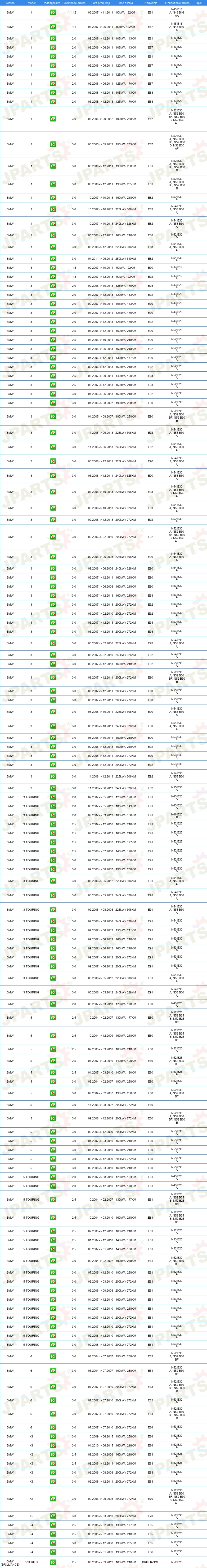Click '250kW / 340KM' in BMW 1 E82 row
This screenshot has width=207, height=1568.
click(x=126, y=259)
